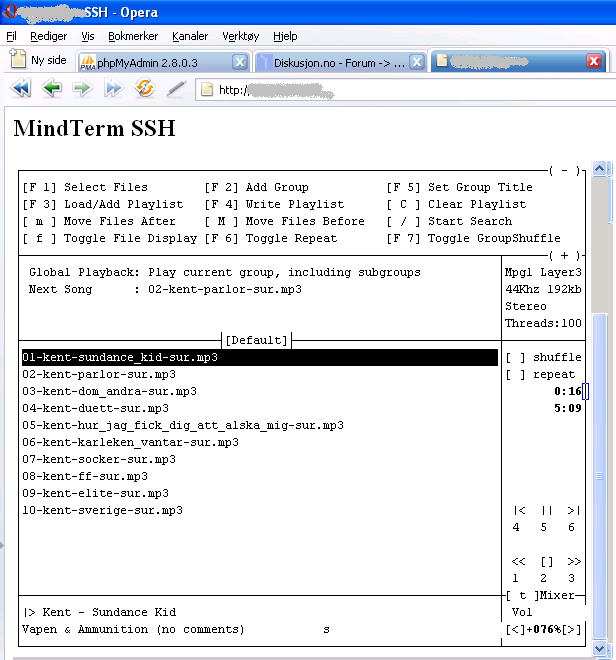Click the vertical scrollbar thumb
616x660 pixels.
600,476
